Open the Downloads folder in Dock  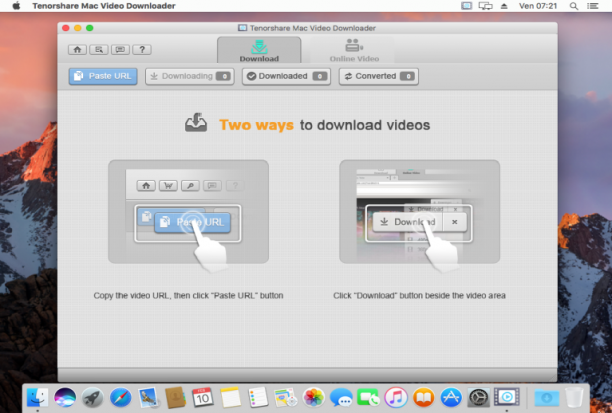click(x=547, y=398)
